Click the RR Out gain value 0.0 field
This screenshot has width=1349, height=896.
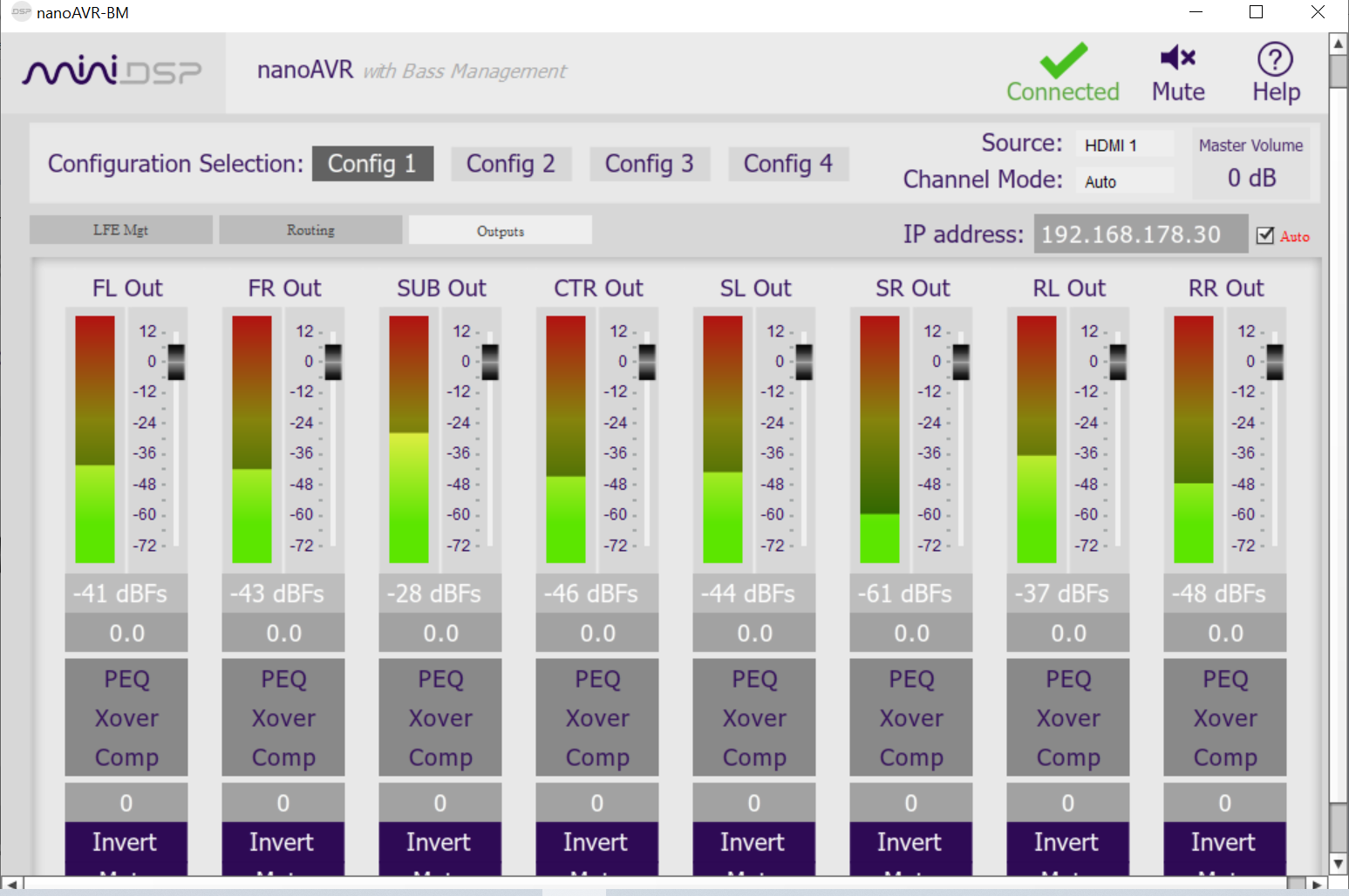point(1225,633)
